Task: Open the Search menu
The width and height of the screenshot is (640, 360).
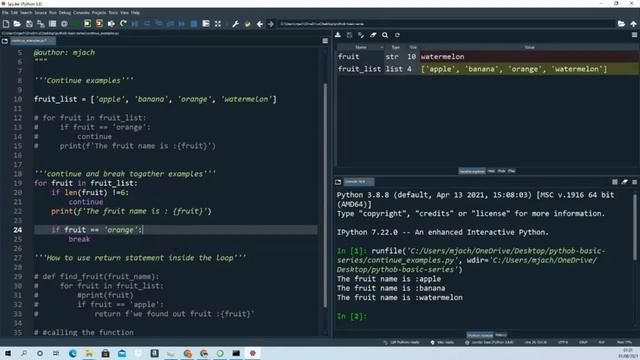Action: (x=26, y=13)
